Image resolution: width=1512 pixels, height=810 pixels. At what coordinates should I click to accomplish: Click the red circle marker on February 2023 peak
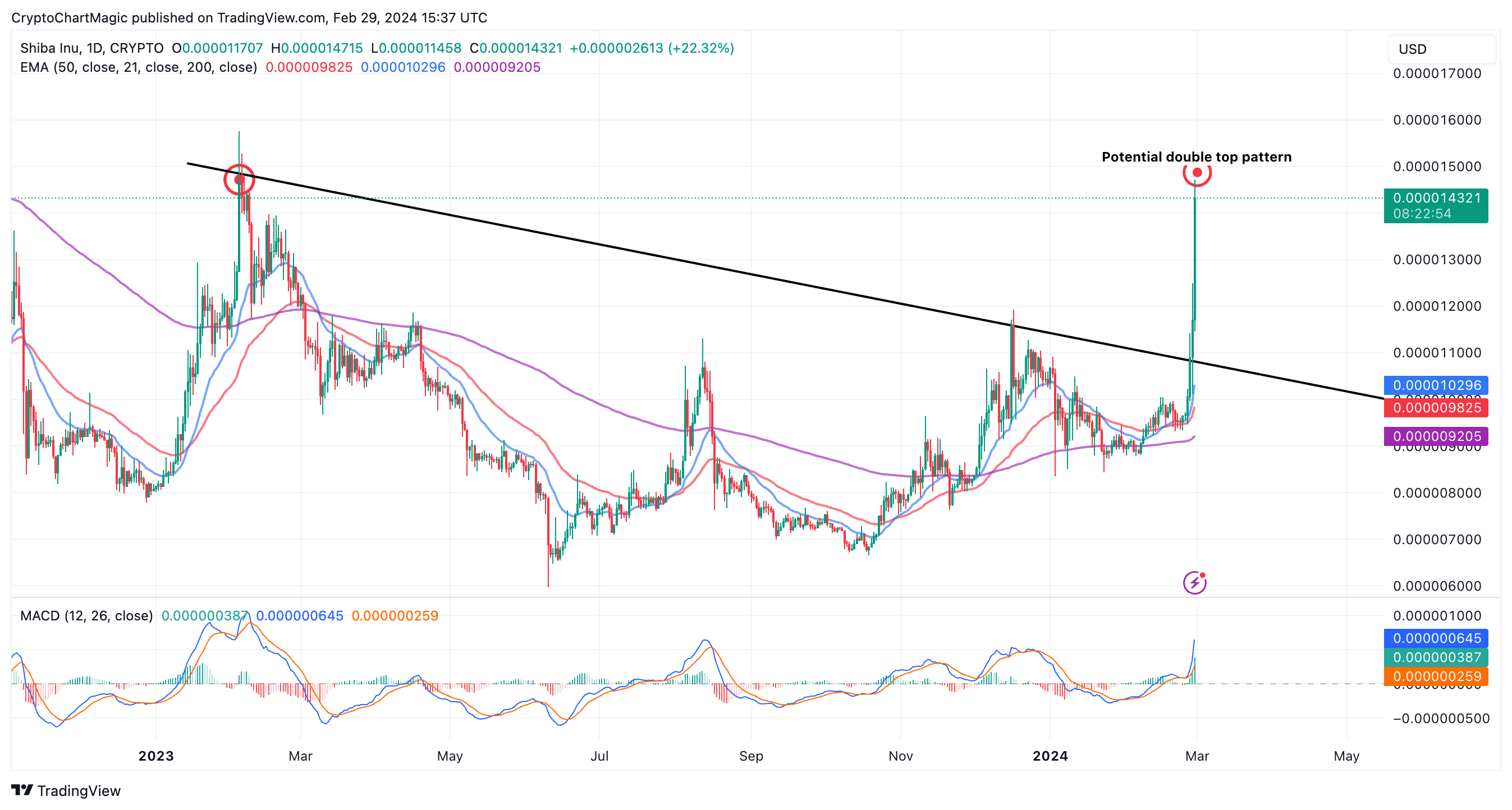point(239,180)
